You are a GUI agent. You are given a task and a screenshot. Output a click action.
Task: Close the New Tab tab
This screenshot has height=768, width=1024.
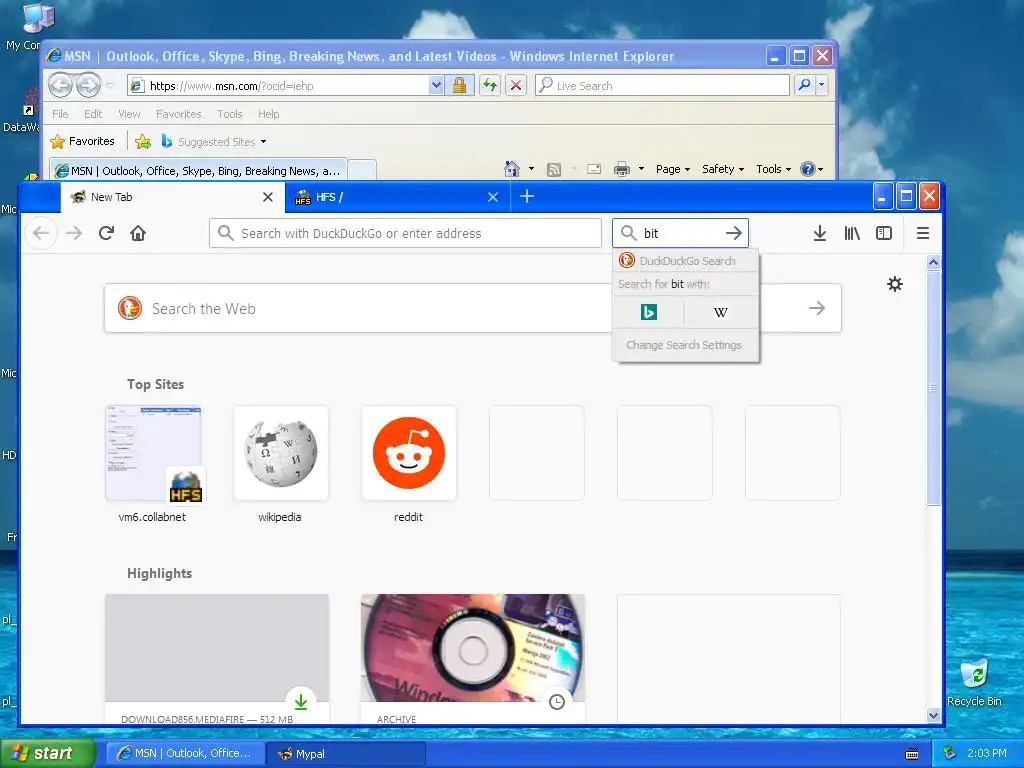point(268,197)
